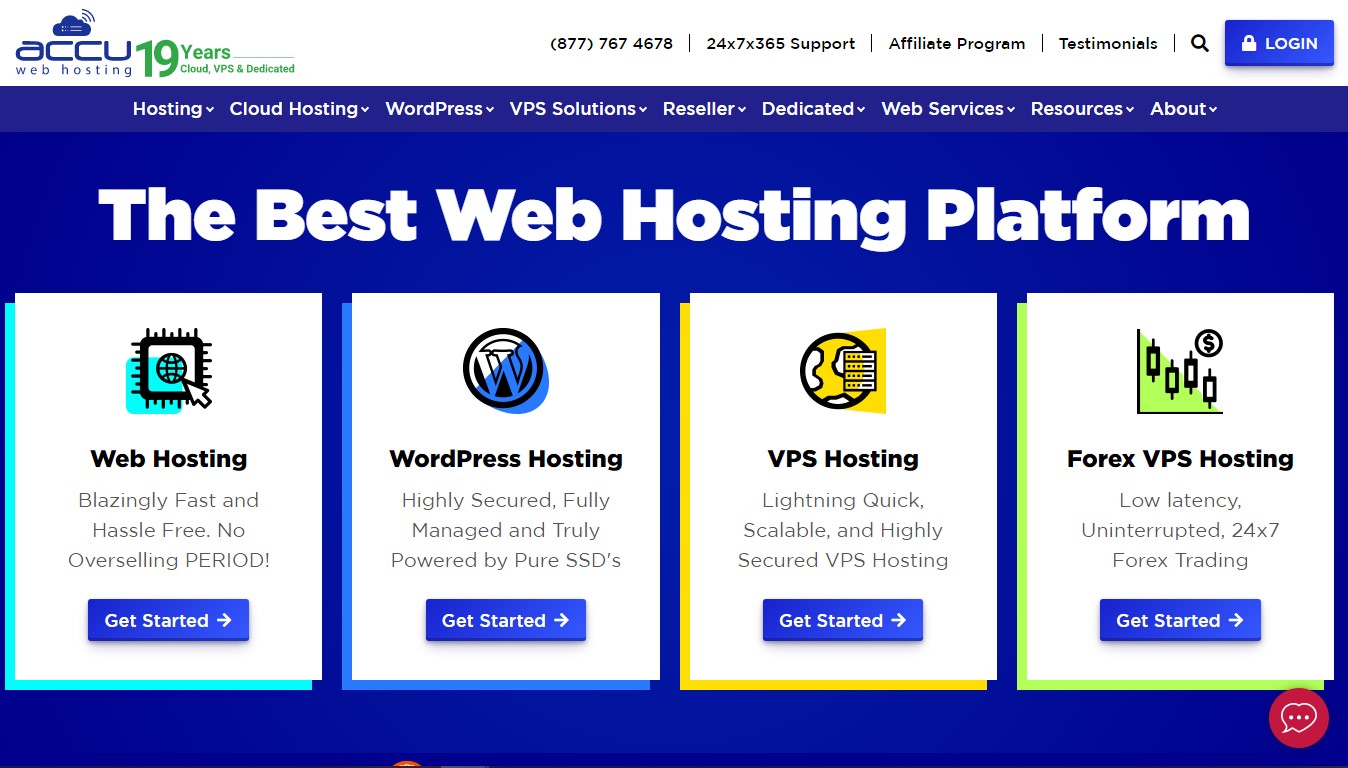Open 24x7x365 Support link
This screenshot has height=768, width=1348.
click(x=781, y=44)
